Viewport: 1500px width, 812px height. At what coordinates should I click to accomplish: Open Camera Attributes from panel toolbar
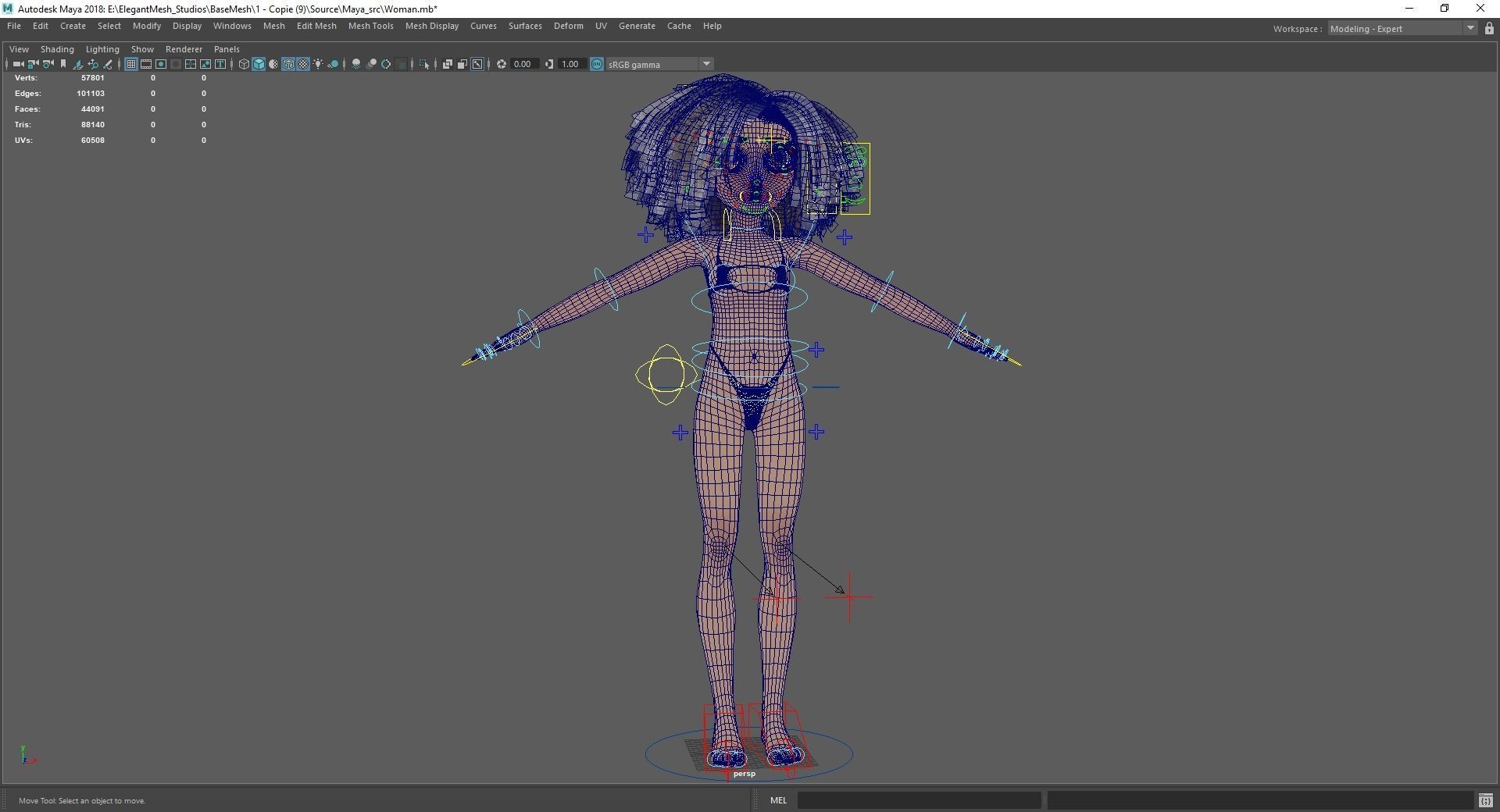[x=48, y=64]
